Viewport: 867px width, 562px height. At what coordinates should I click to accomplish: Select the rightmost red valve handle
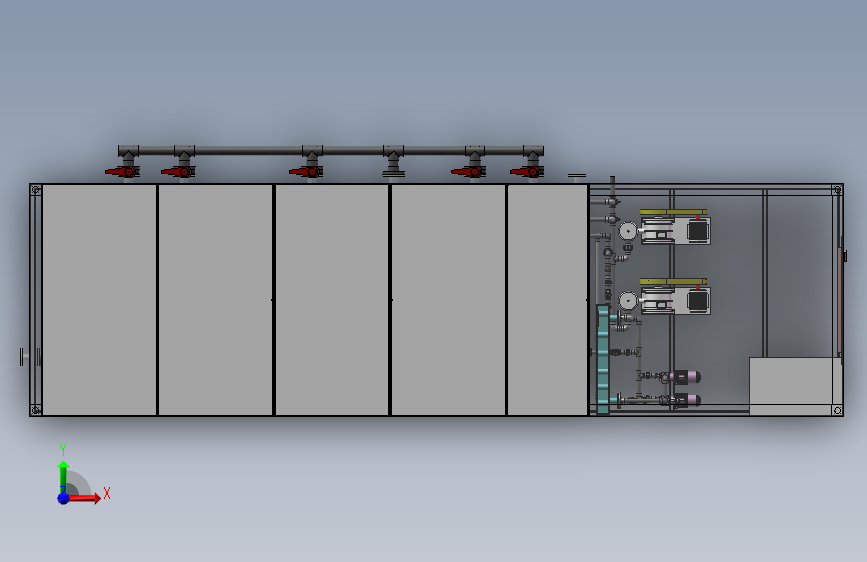[x=526, y=172]
